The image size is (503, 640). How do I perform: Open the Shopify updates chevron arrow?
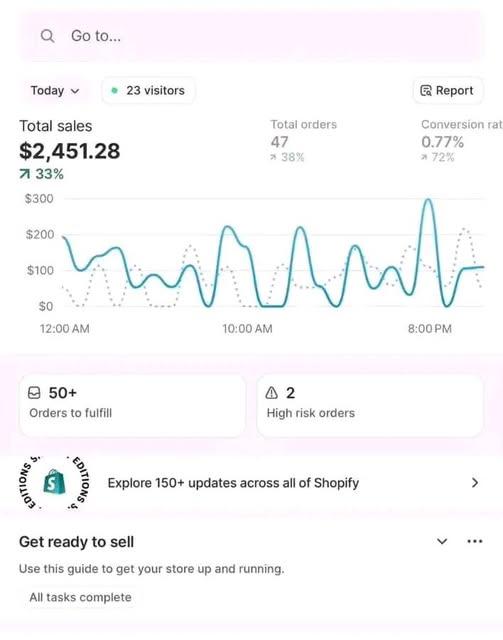point(475,483)
